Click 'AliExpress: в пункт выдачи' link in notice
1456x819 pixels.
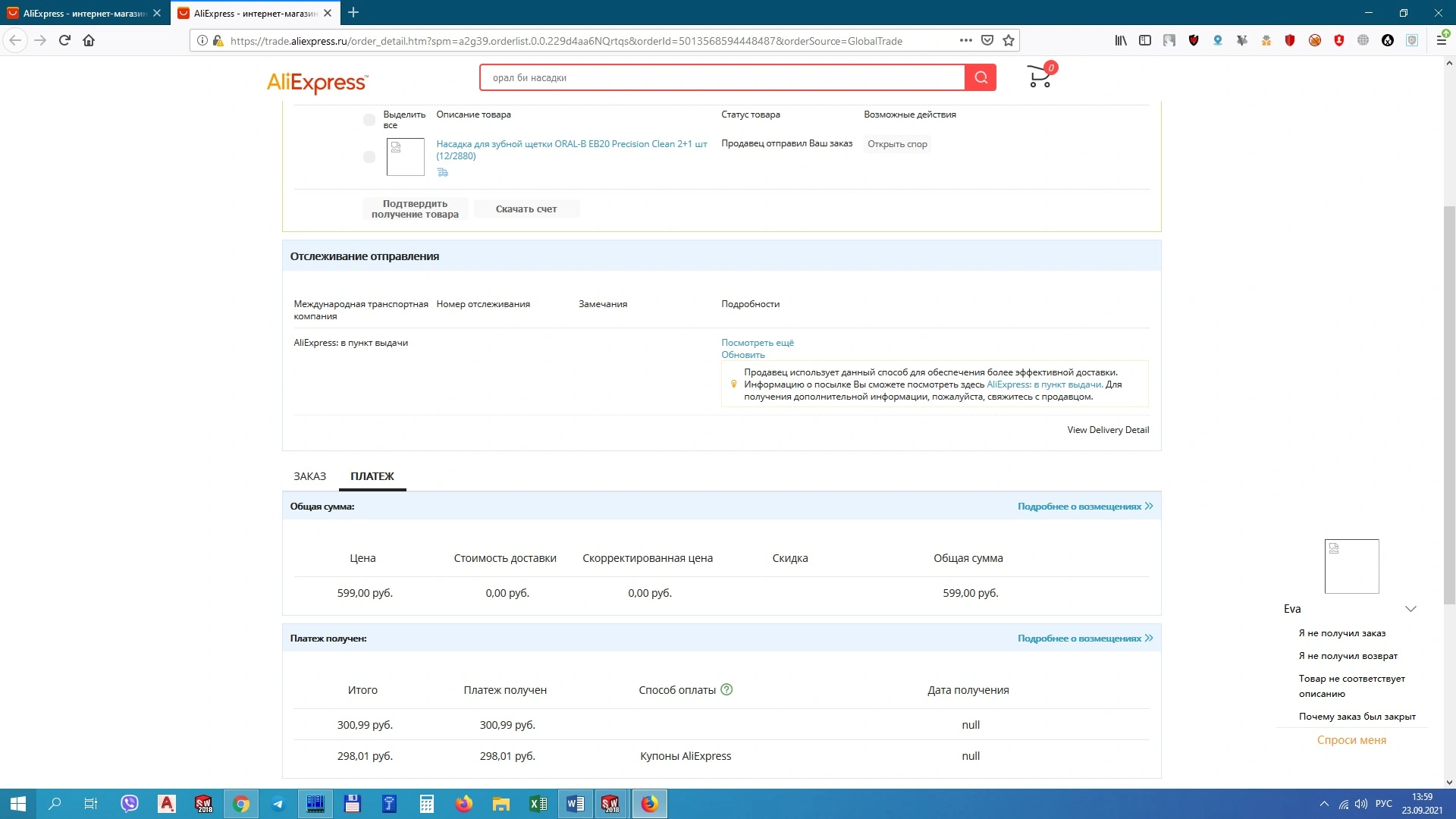[x=1044, y=384]
